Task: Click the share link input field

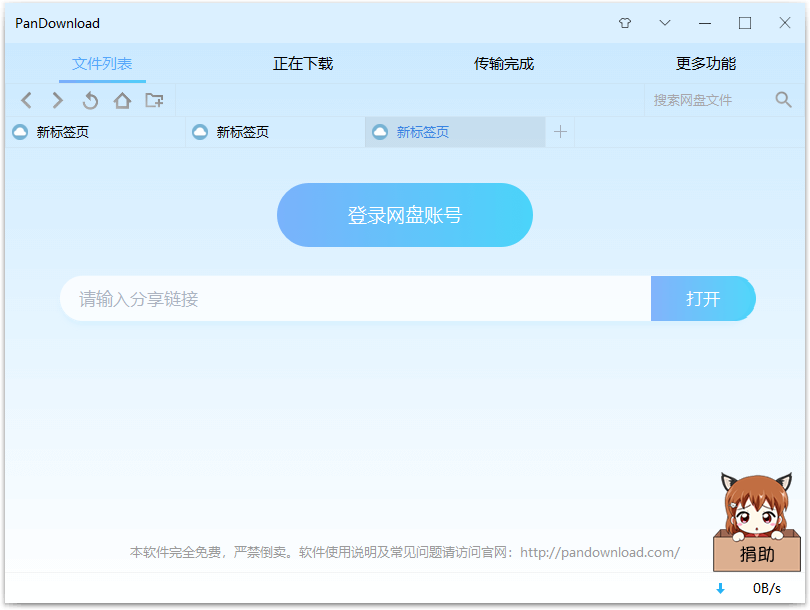Action: tap(355, 299)
